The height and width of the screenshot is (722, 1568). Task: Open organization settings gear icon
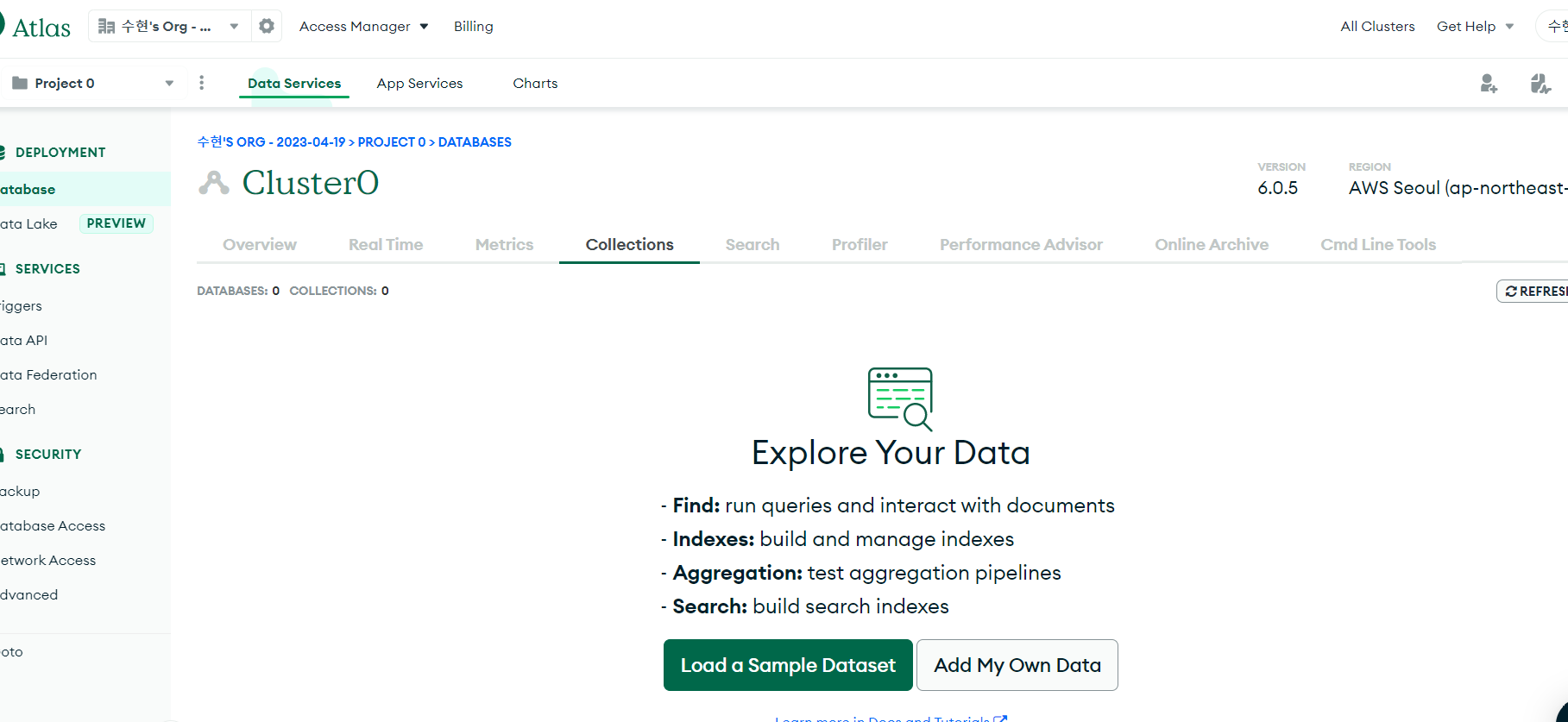pos(267,26)
